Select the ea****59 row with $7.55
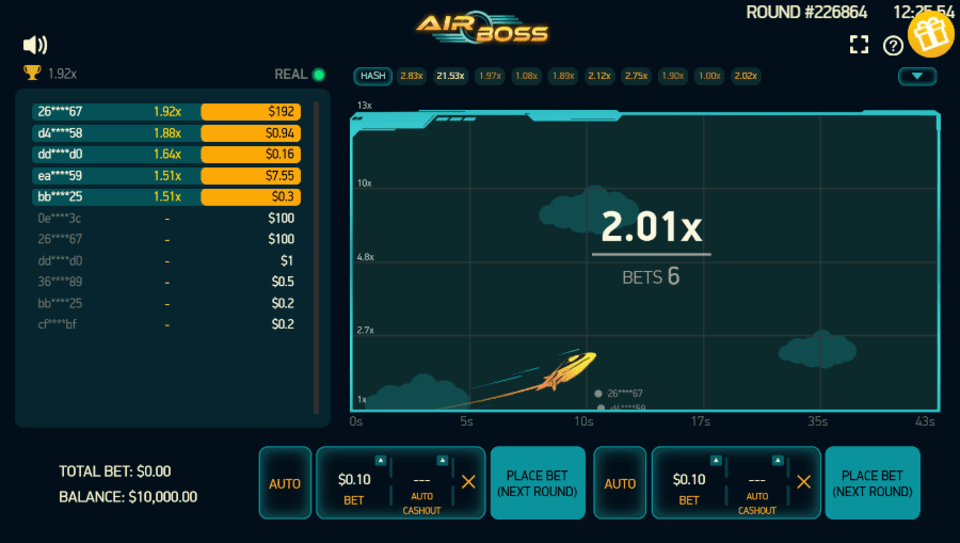 166,176
